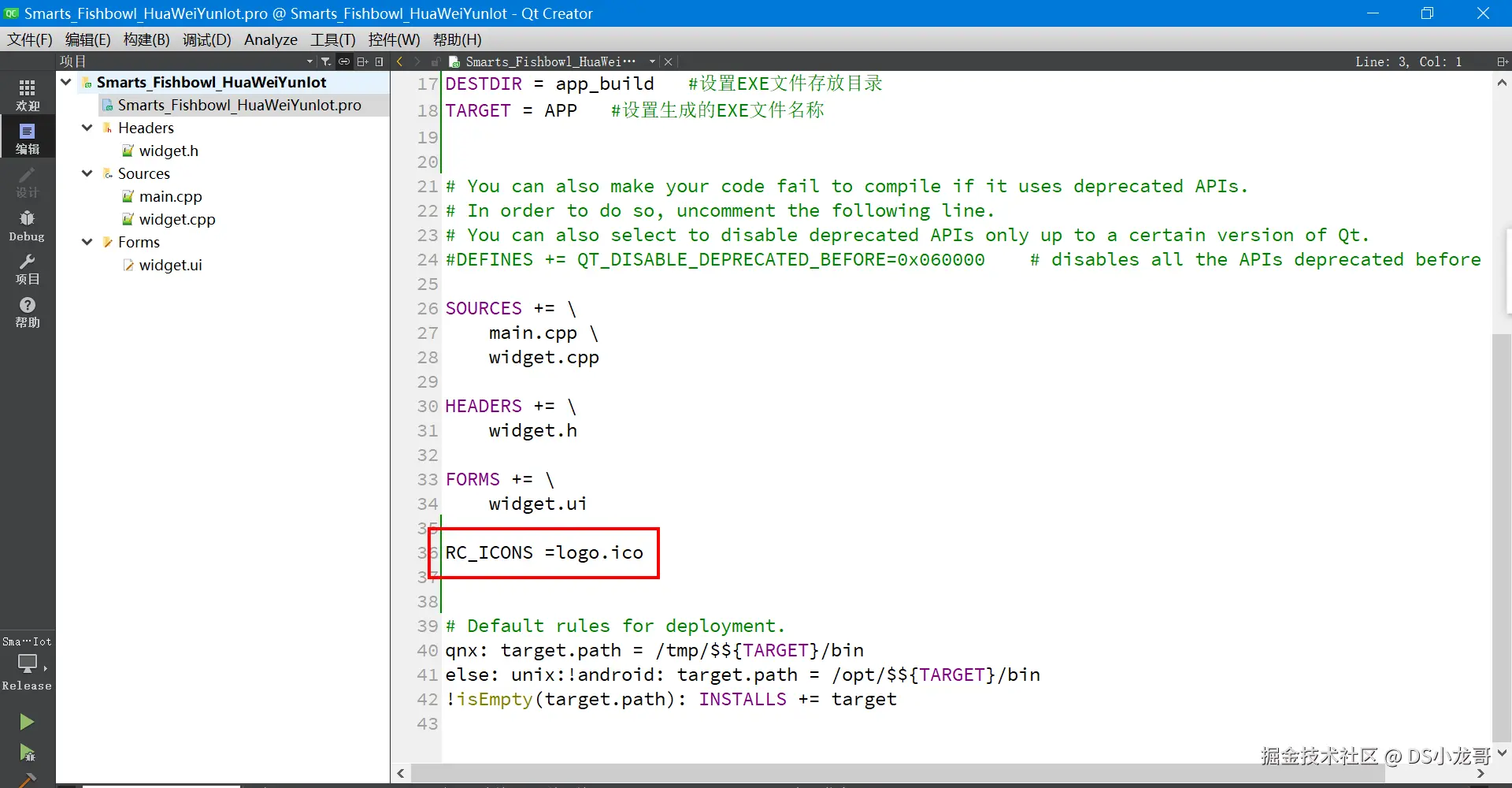Click the editor's horizontal scrollbar thumb
The height and width of the screenshot is (788, 1512).
[898, 773]
